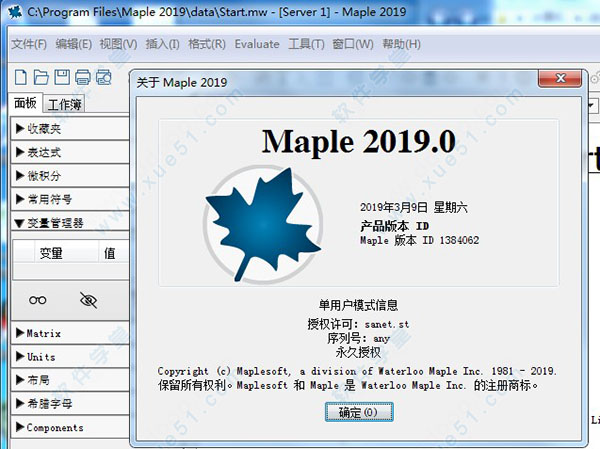Click the New document icon
The image size is (600, 449).
pyautogui.click(x=21, y=77)
